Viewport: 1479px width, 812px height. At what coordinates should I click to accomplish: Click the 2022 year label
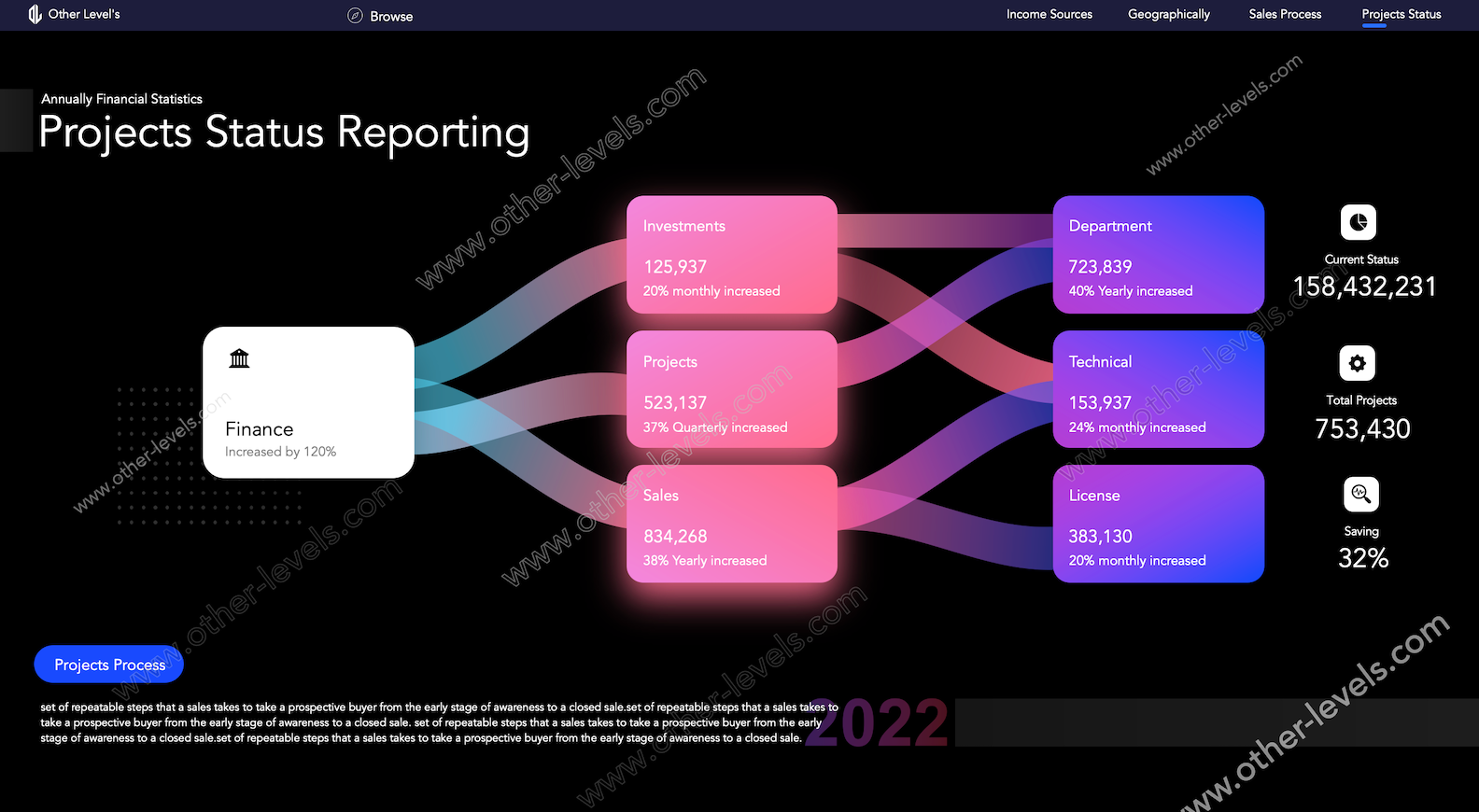pyautogui.click(x=877, y=723)
